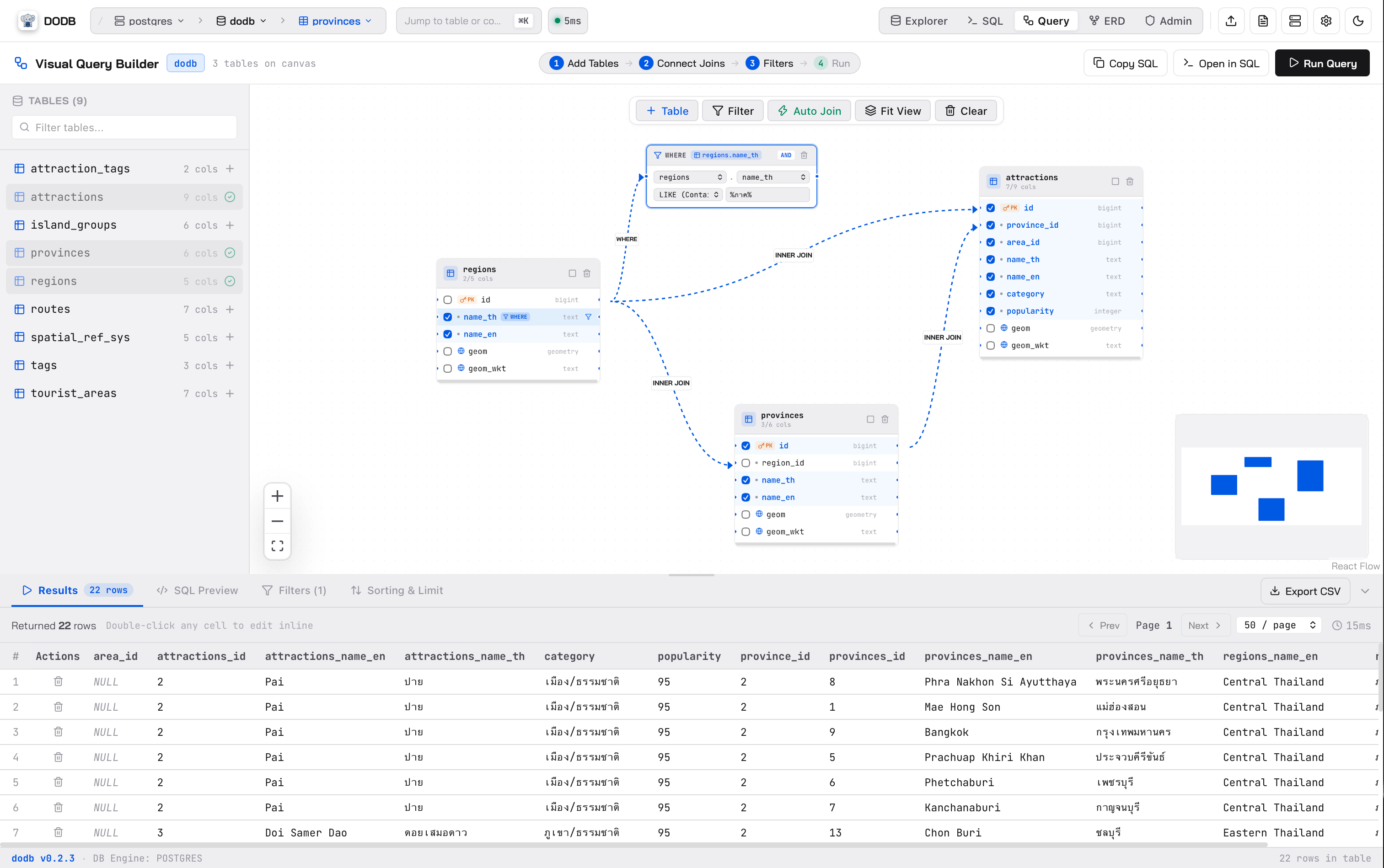The width and height of the screenshot is (1384, 868).
Task: Click the filter value field %กาค%
Action: coord(767,195)
